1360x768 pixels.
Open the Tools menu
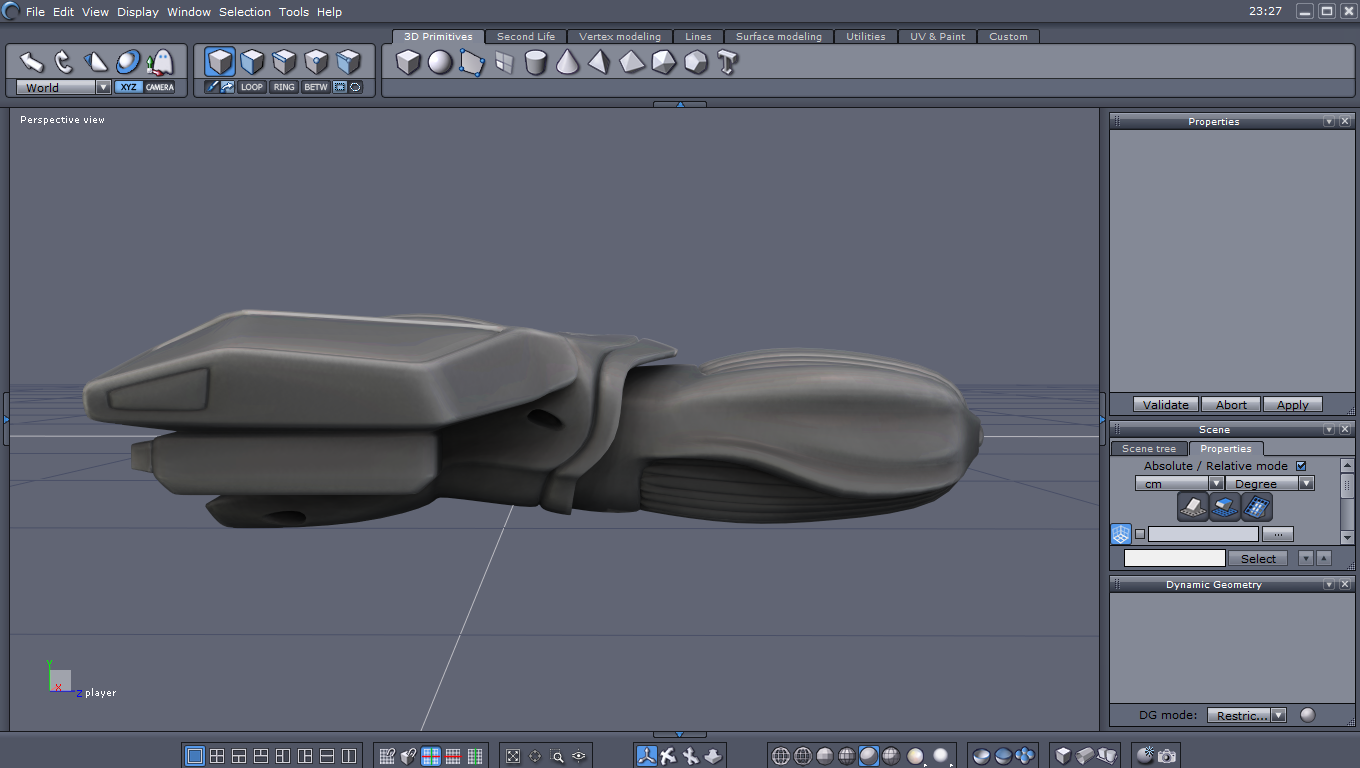coord(294,12)
